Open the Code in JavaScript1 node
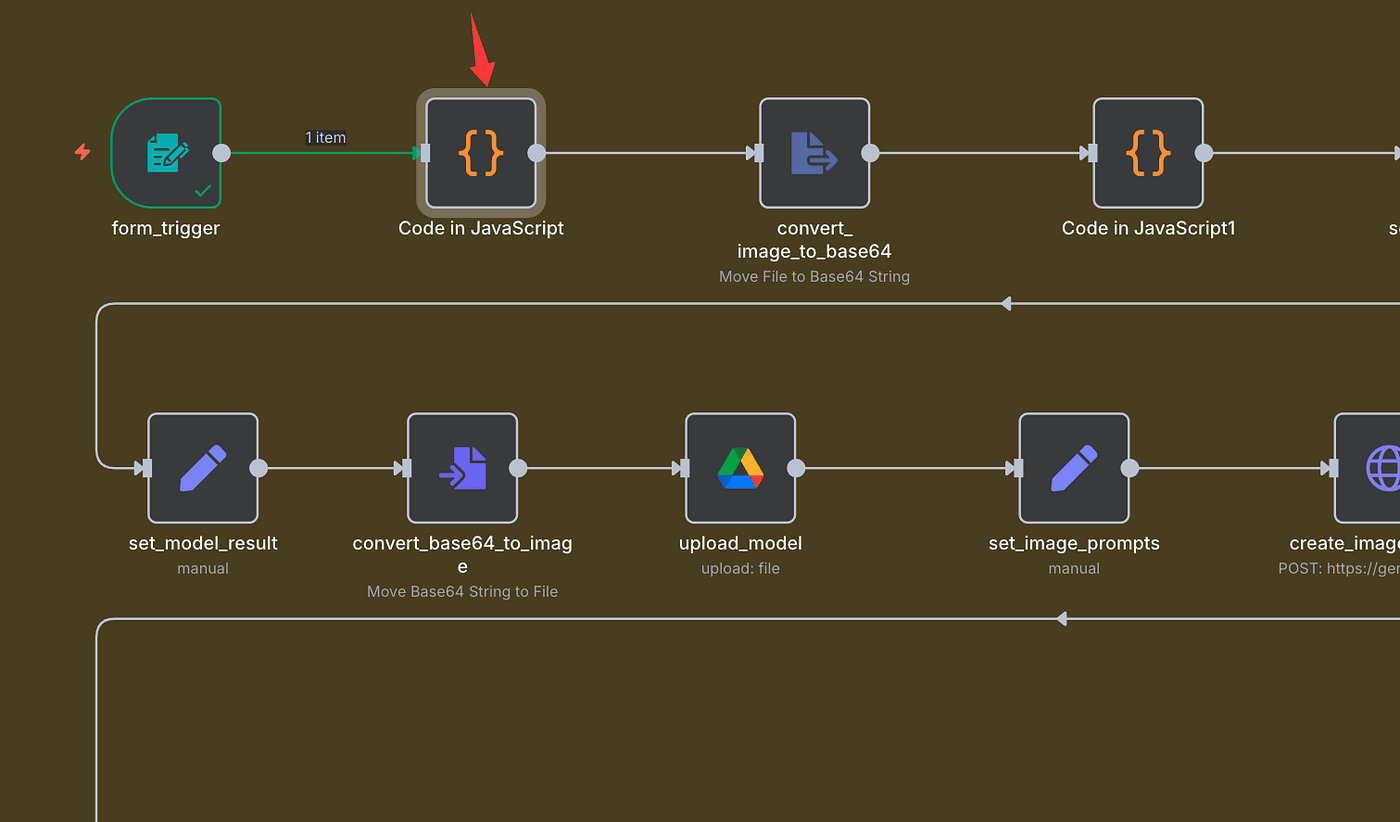The height and width of the screenshot is (822, 1400). tap(1148, 153)
